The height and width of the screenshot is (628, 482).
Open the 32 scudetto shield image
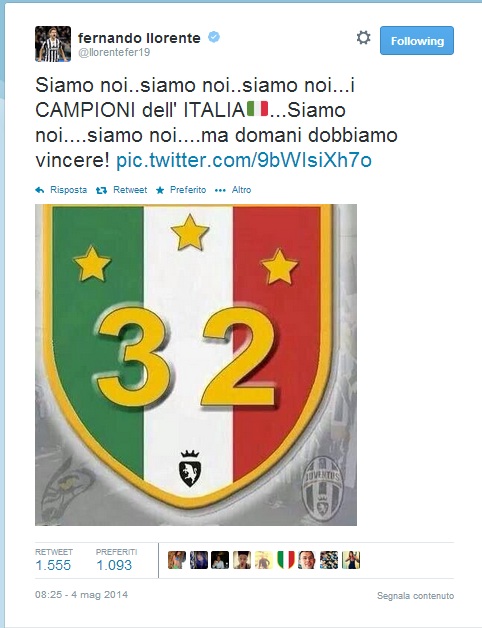196,365
